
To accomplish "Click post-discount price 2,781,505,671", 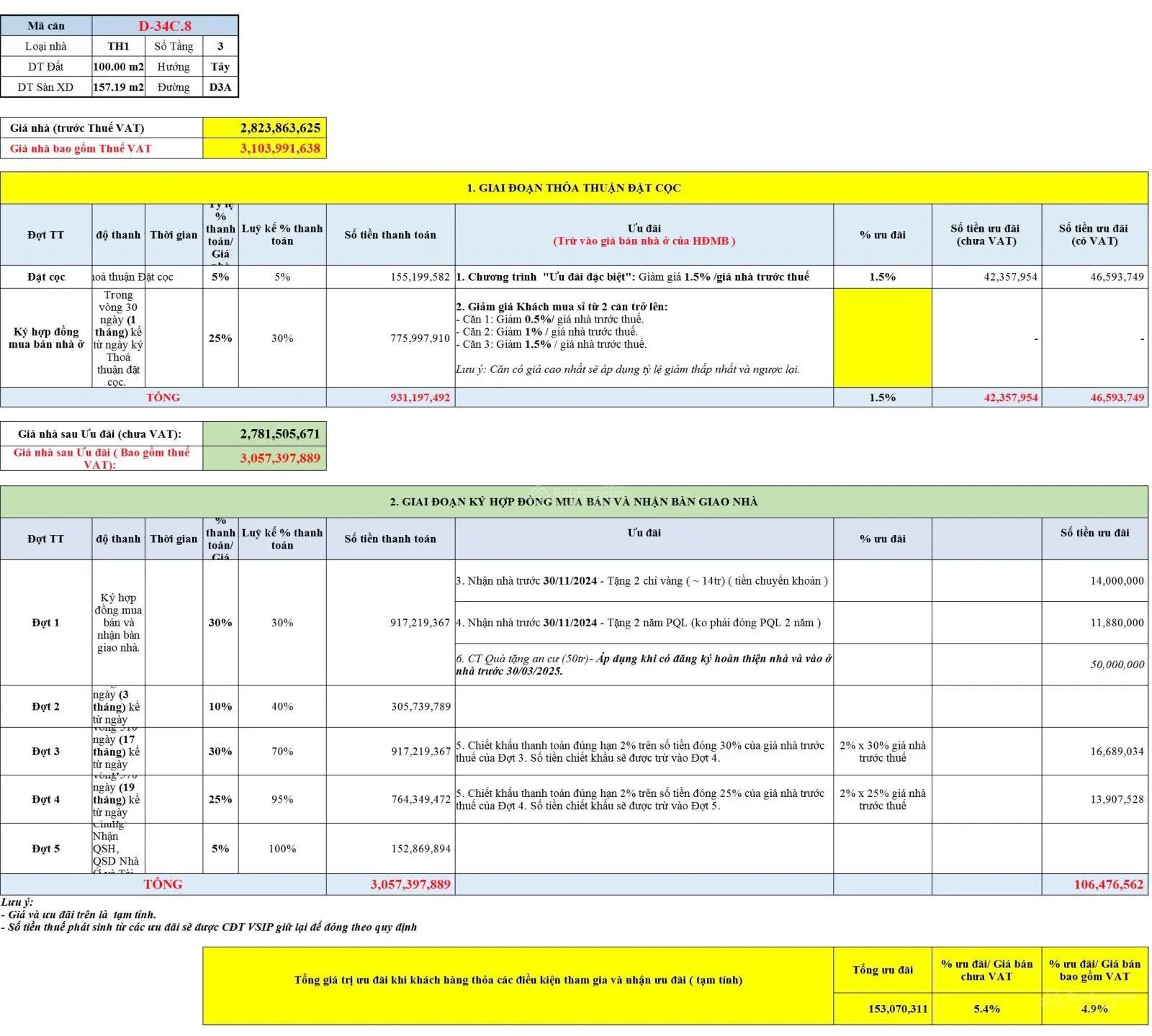I will (x=264, y=434).
